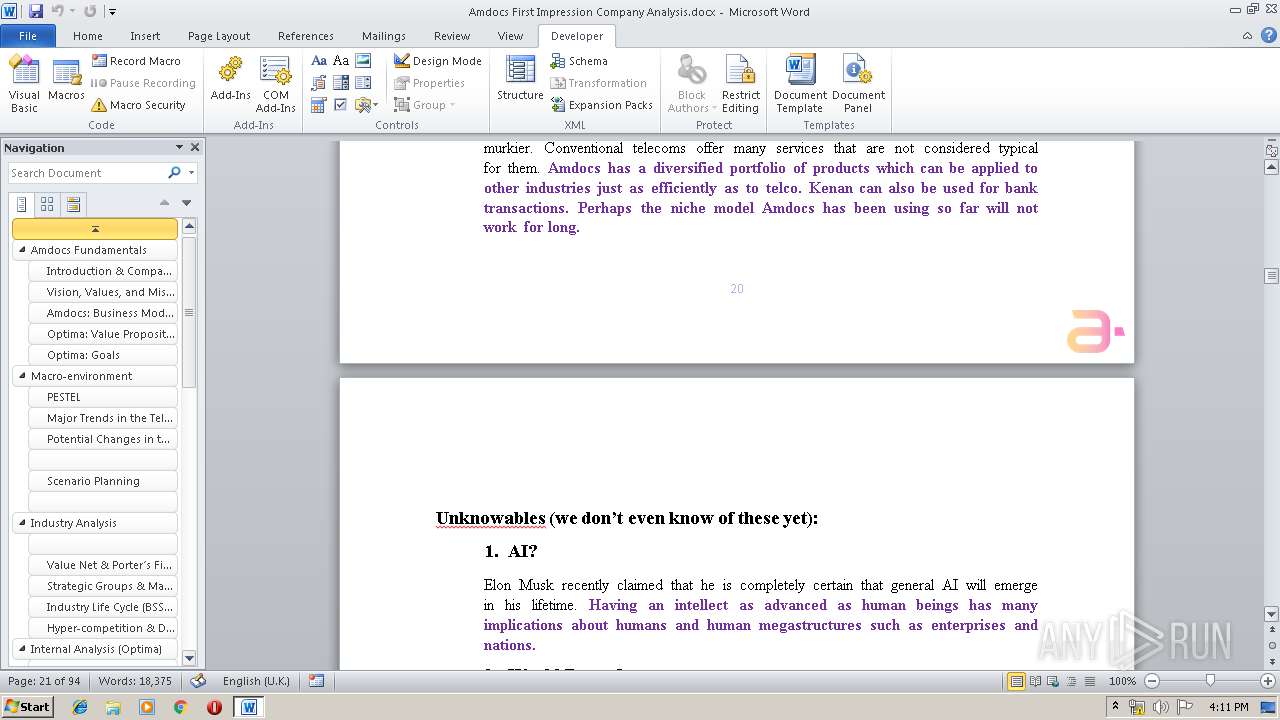This screenshot has width=1280, height=720.
Task: Switch to the Review tab
Action: tap(452, 36)
